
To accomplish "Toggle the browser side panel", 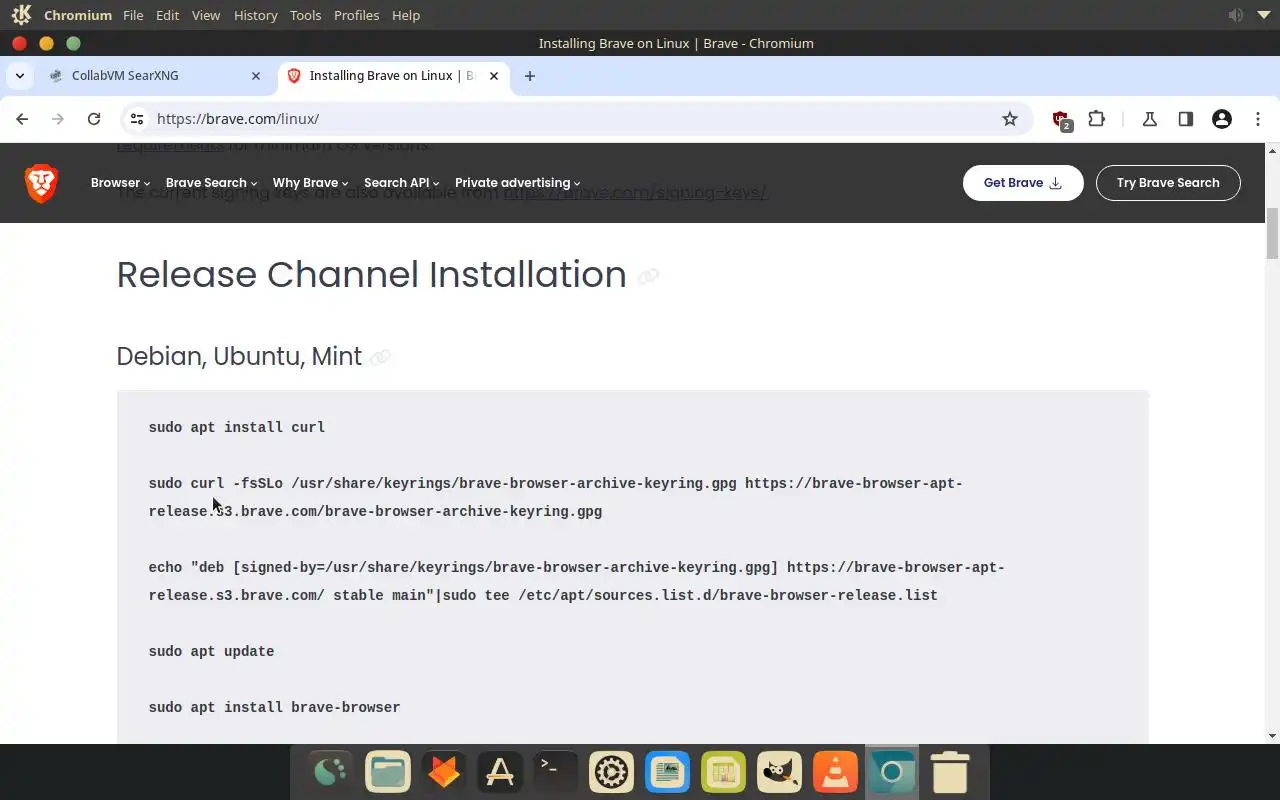I will [x=1186, y=119].
